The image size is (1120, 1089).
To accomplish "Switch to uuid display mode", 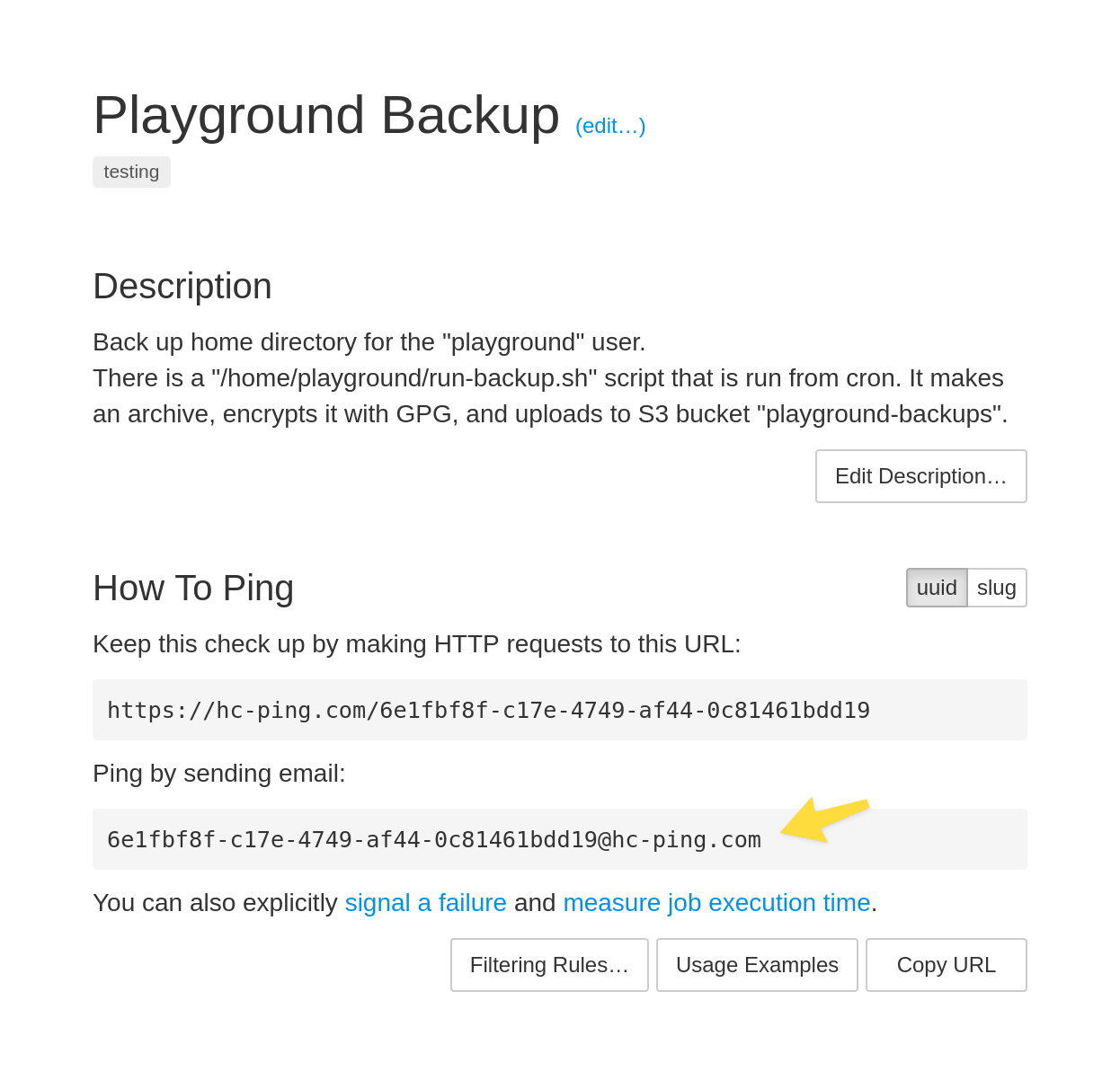I will coord(937,588).
